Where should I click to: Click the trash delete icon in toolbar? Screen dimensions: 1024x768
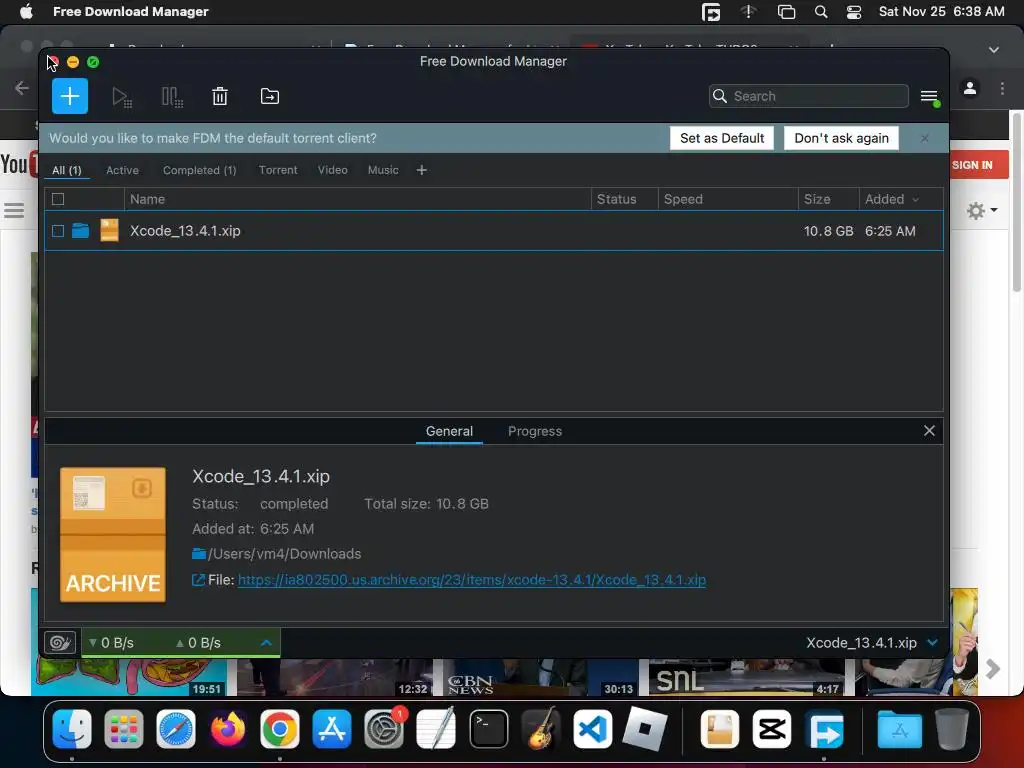tap(220, 96)
